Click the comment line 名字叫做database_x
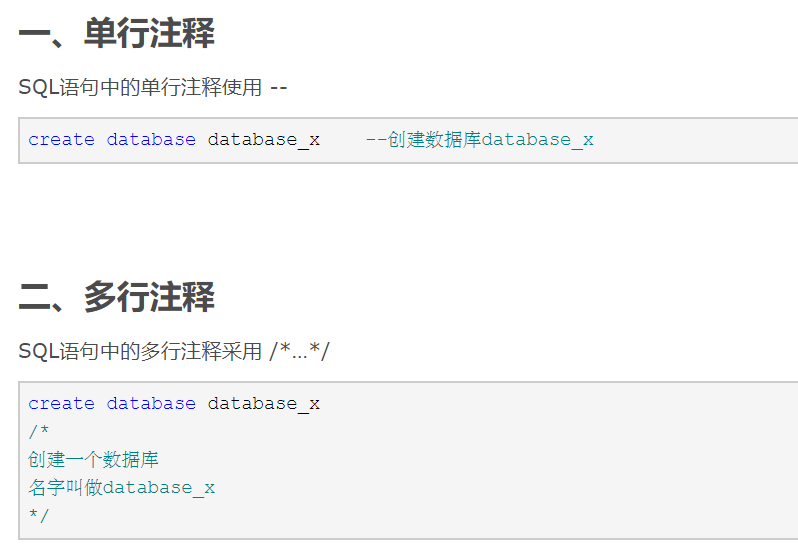798x555 pixels. tap(122, 487)
